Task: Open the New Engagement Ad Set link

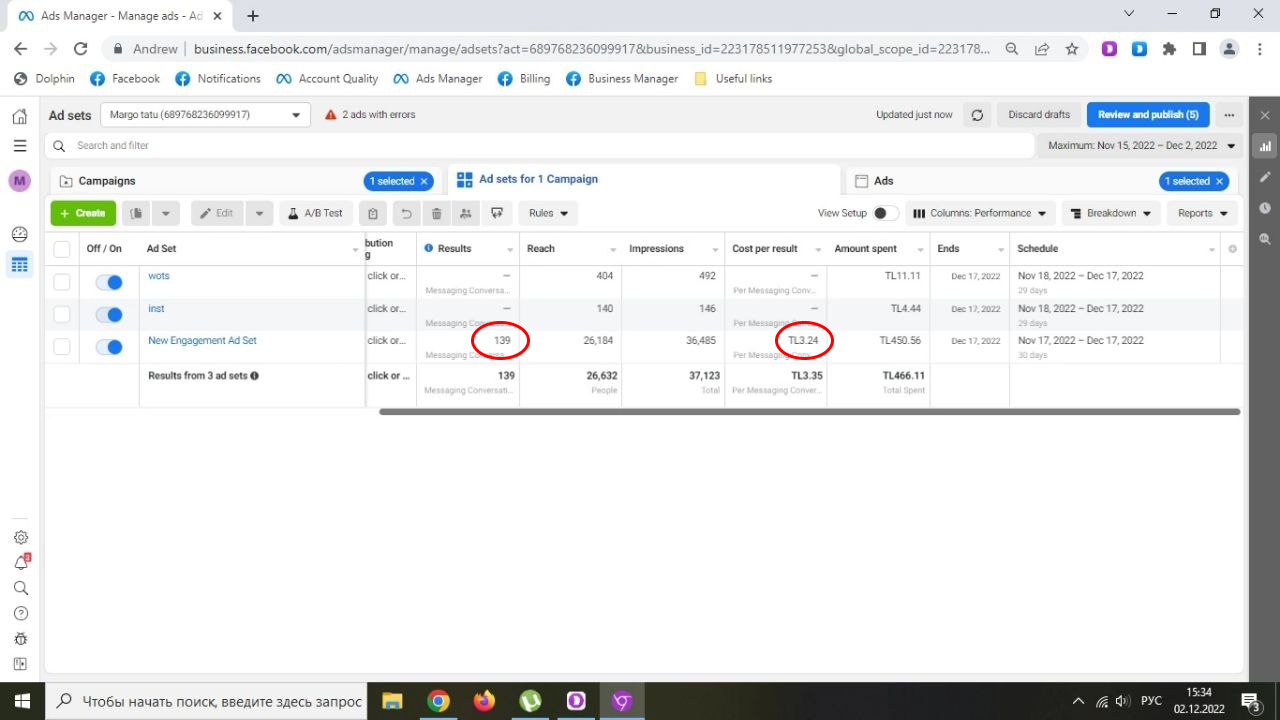Action: (202, 340)
